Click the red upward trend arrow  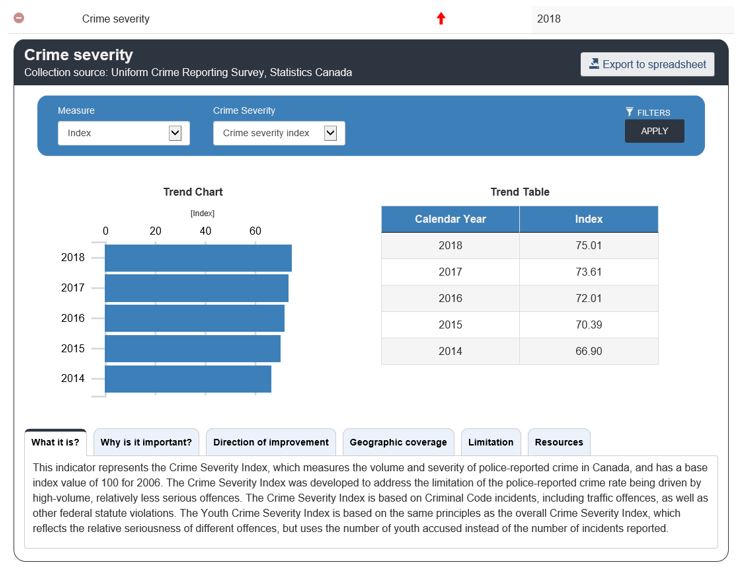point(441,19)
